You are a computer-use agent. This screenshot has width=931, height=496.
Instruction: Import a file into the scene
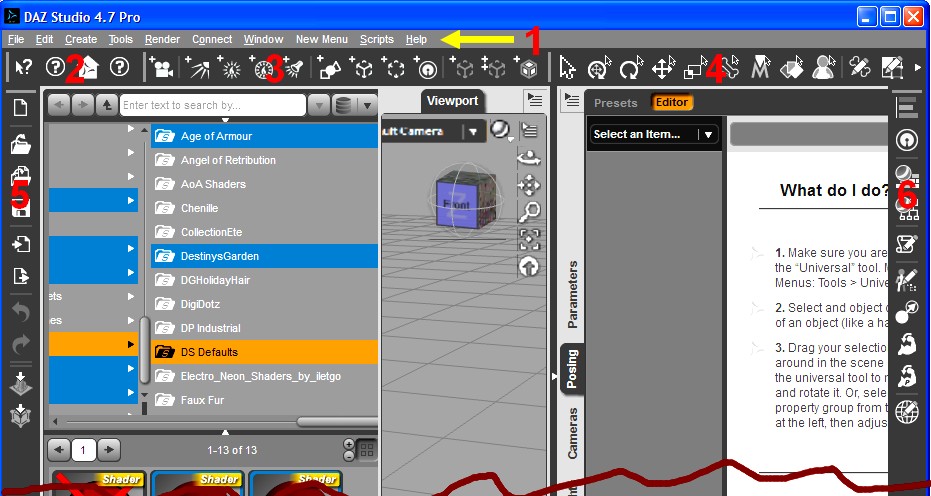click(21, 244)
